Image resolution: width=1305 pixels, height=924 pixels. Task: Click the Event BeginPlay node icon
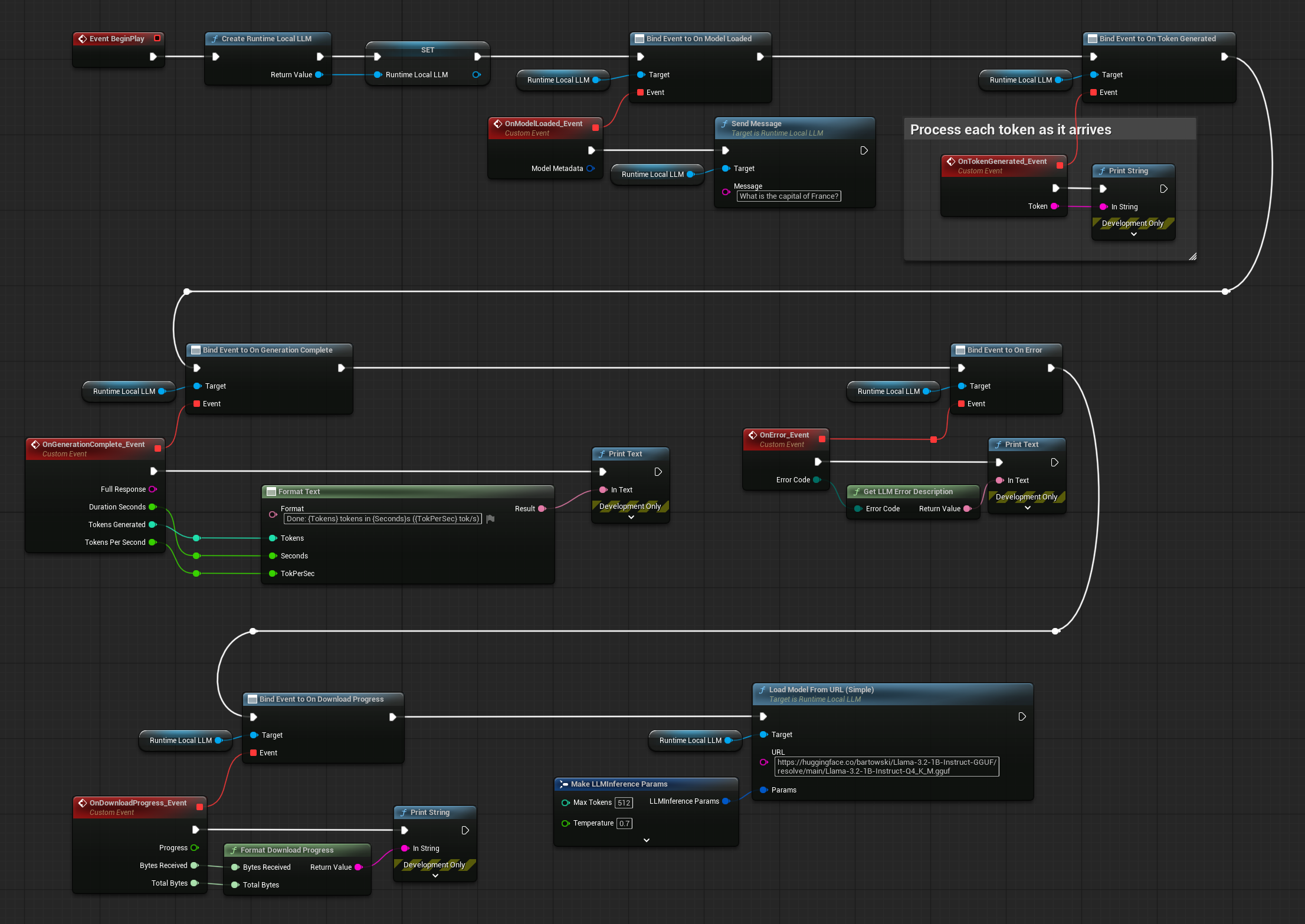[x=83, y=39]
